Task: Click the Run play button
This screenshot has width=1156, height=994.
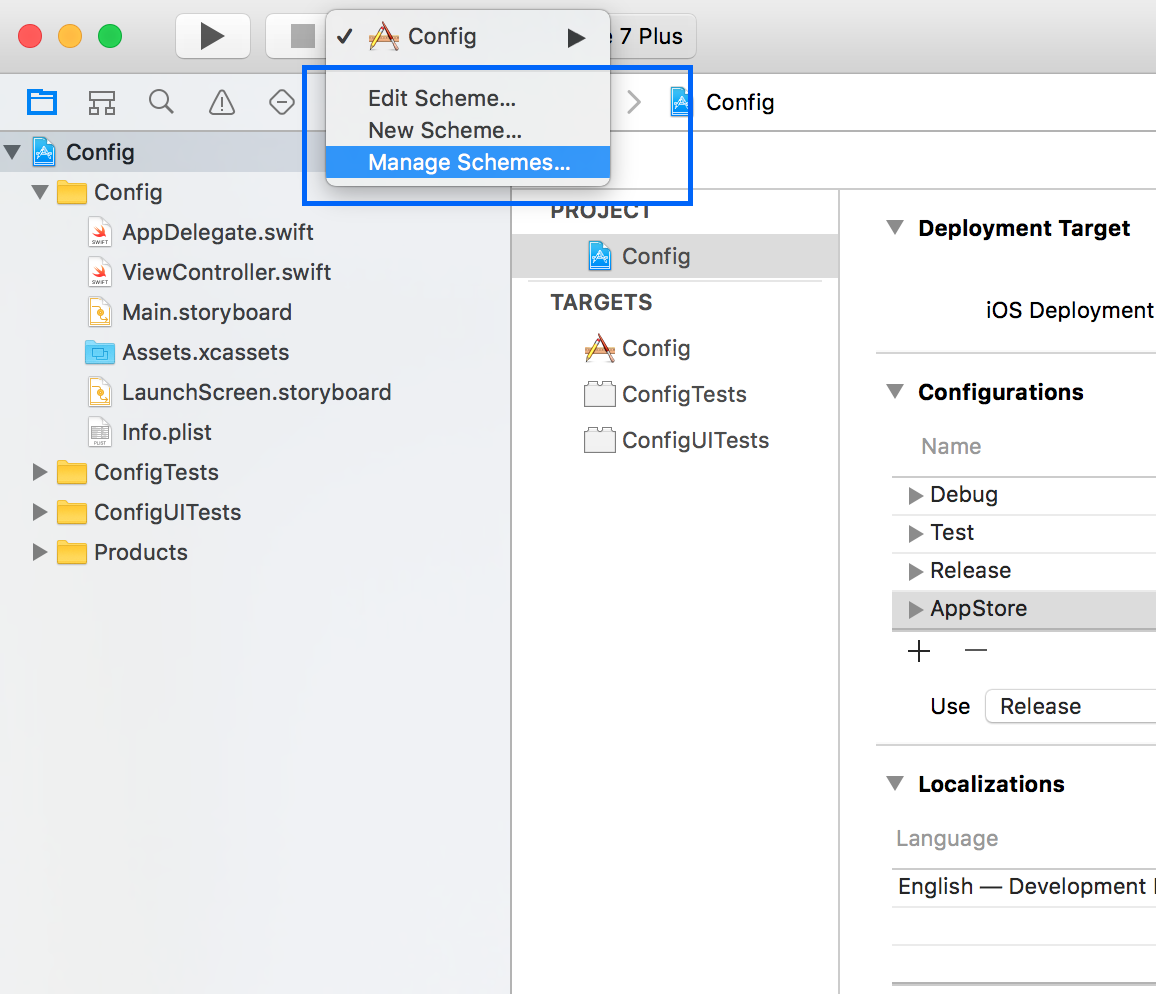Action: [212, 36]
